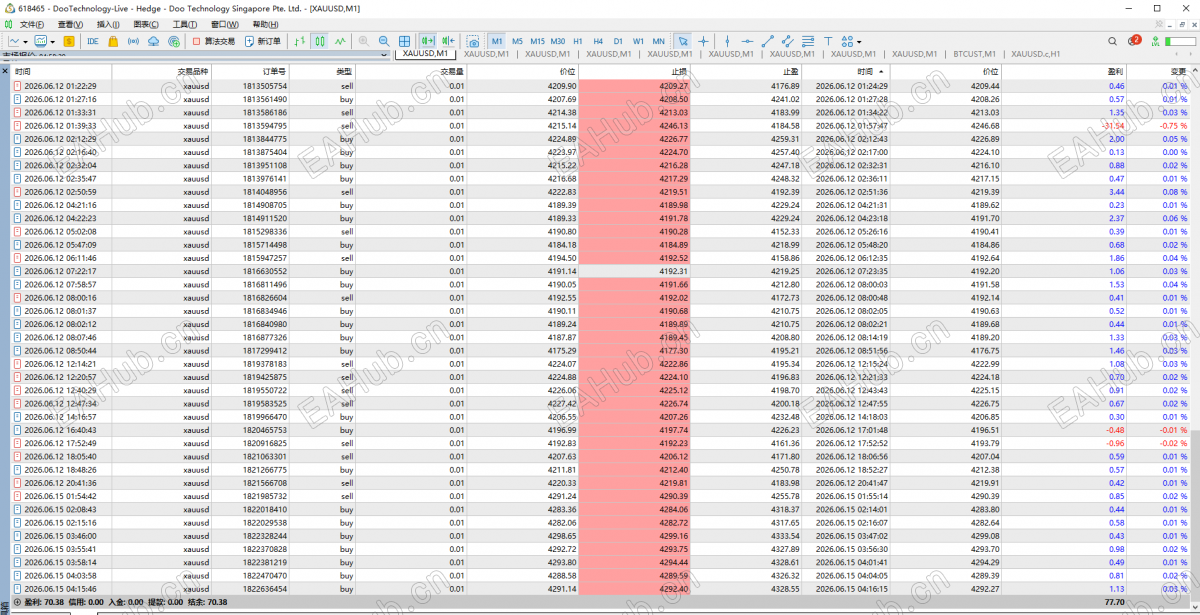Open the trading signals icon

click(x=133, y=41)
